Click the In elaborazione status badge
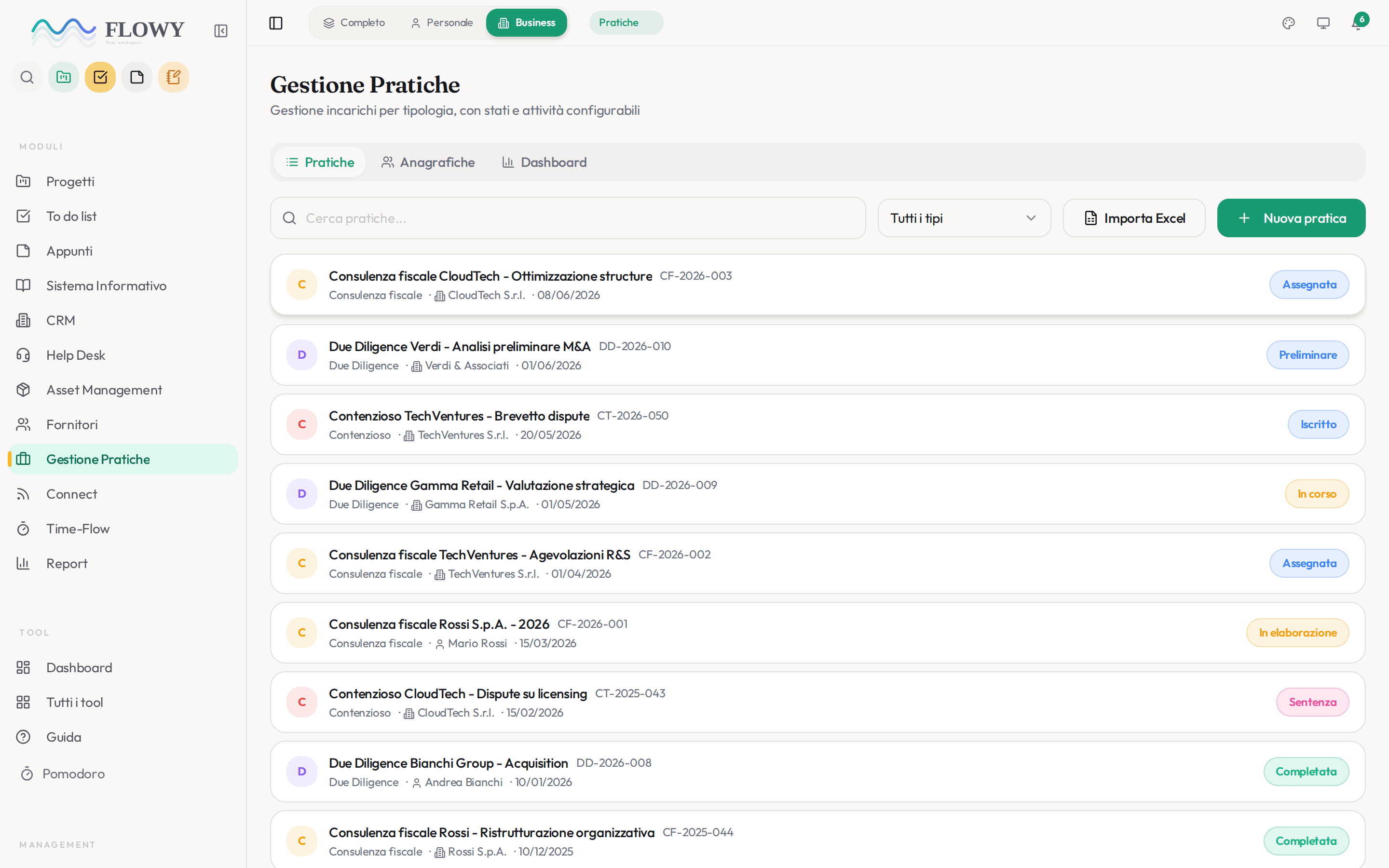Viewport: 1389px width, 868px height. click(x=1298, y=633)
